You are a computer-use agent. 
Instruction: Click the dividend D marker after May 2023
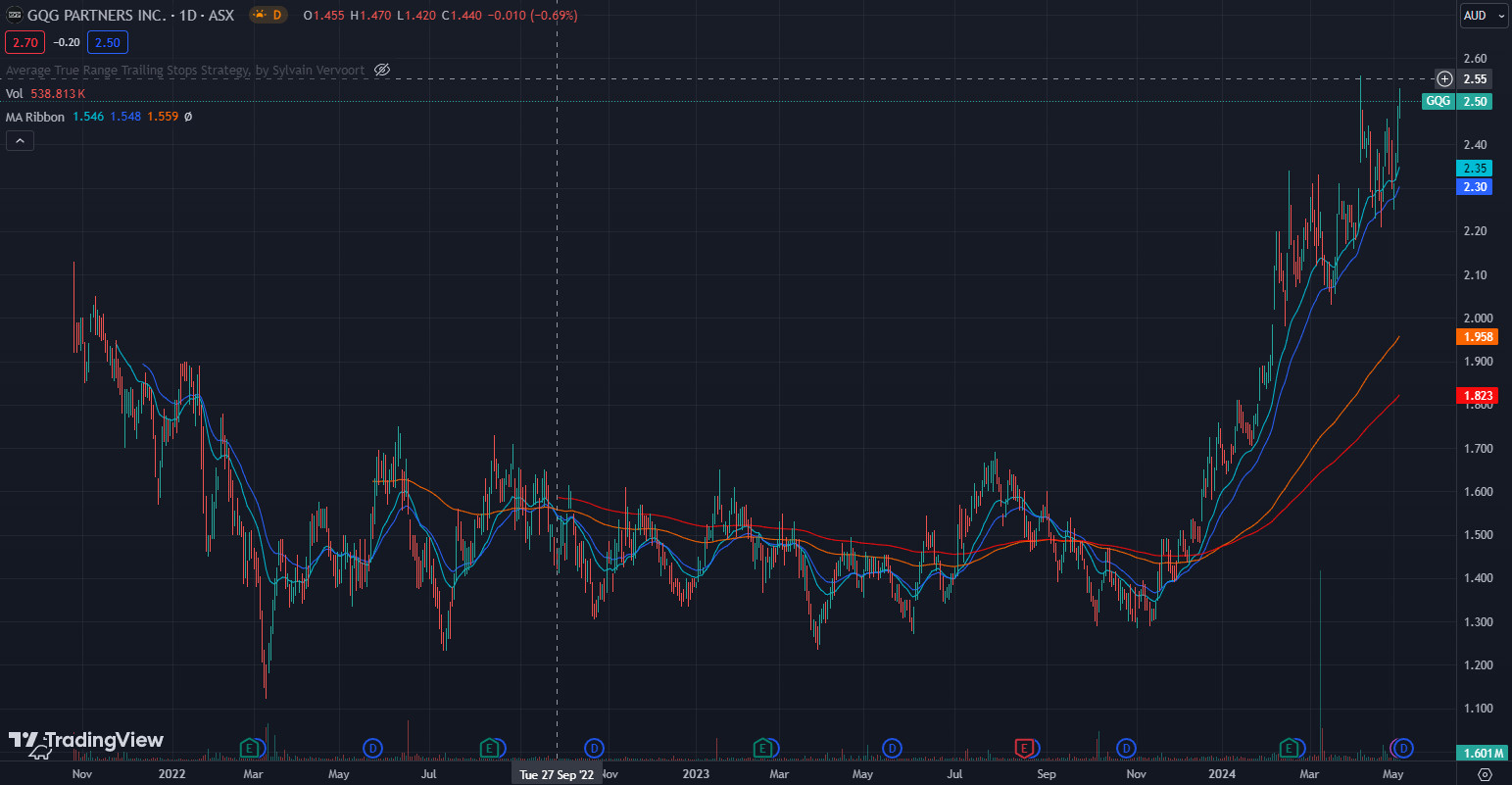point(891,749)
